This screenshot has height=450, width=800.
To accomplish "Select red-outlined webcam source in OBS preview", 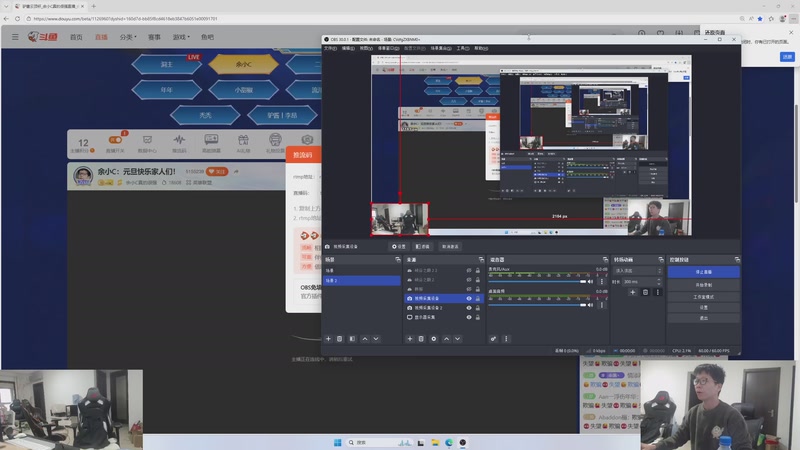I will [x=399, y=219].
